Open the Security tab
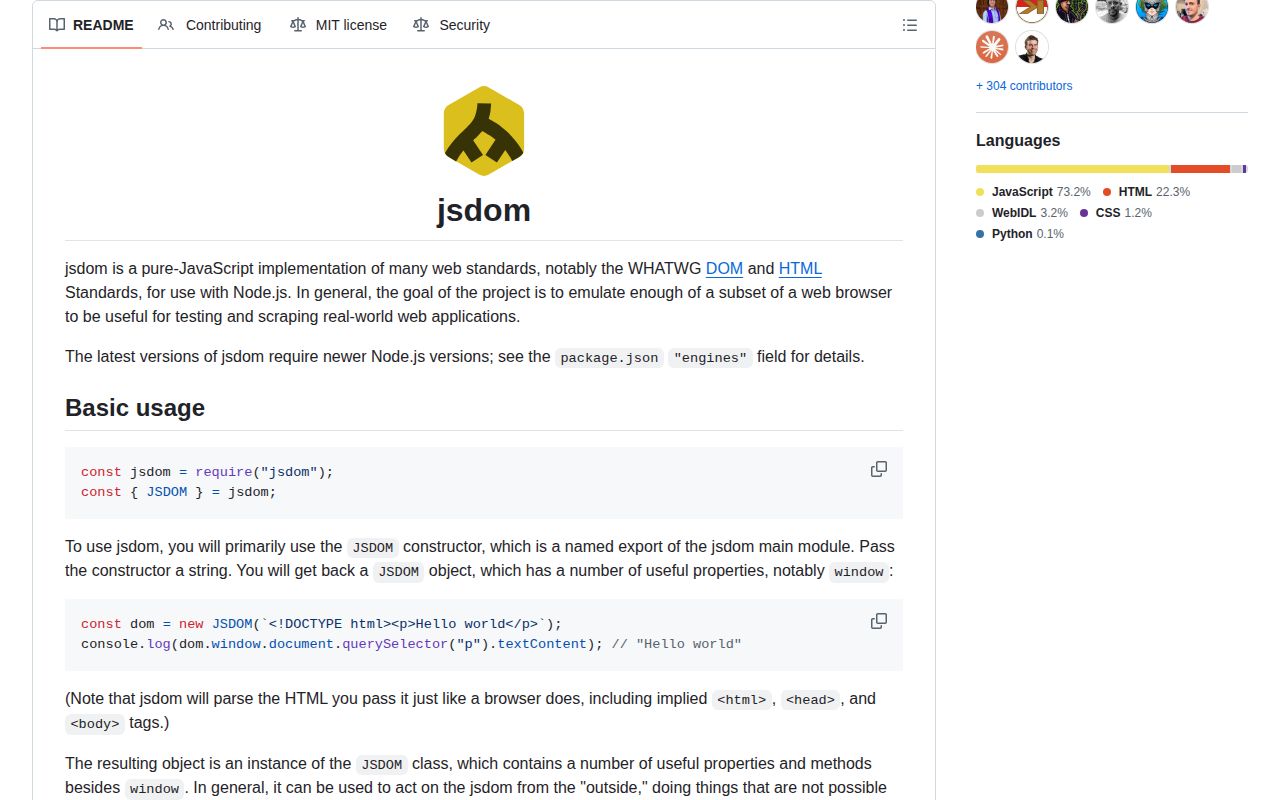Image resolution: width=1280 pixels, height=800 pixels. pyautogui.click(x=451, y=25)
